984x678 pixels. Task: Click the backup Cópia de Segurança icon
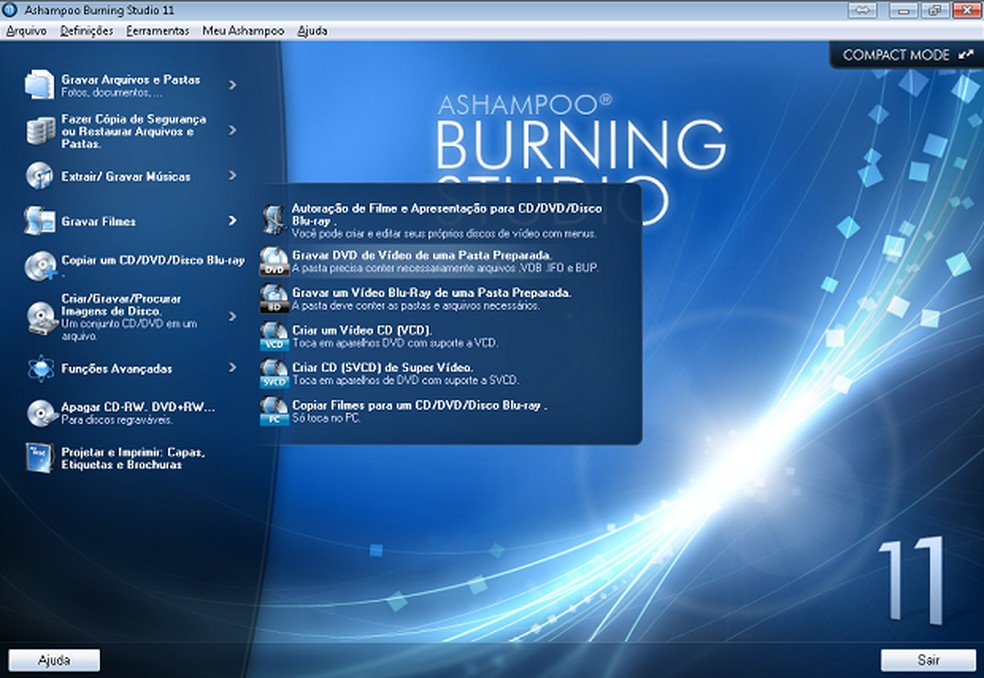40,130
